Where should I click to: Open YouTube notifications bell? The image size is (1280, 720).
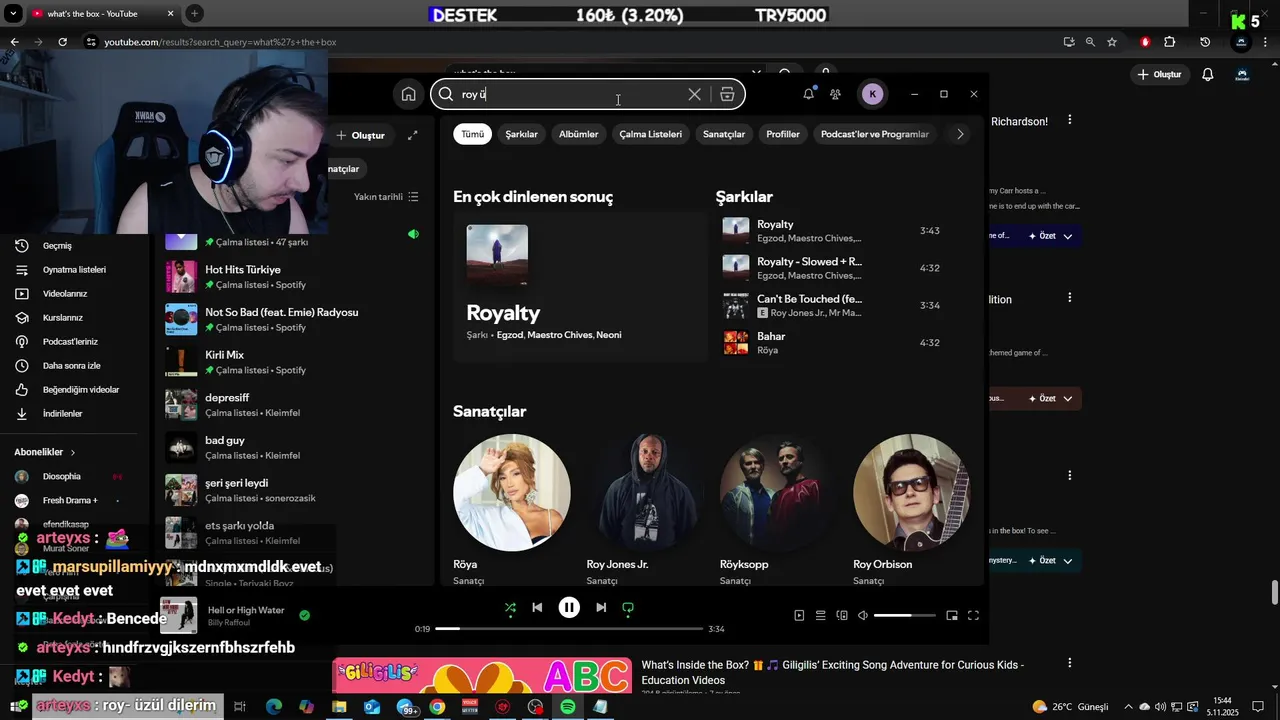coord(1208,74)
